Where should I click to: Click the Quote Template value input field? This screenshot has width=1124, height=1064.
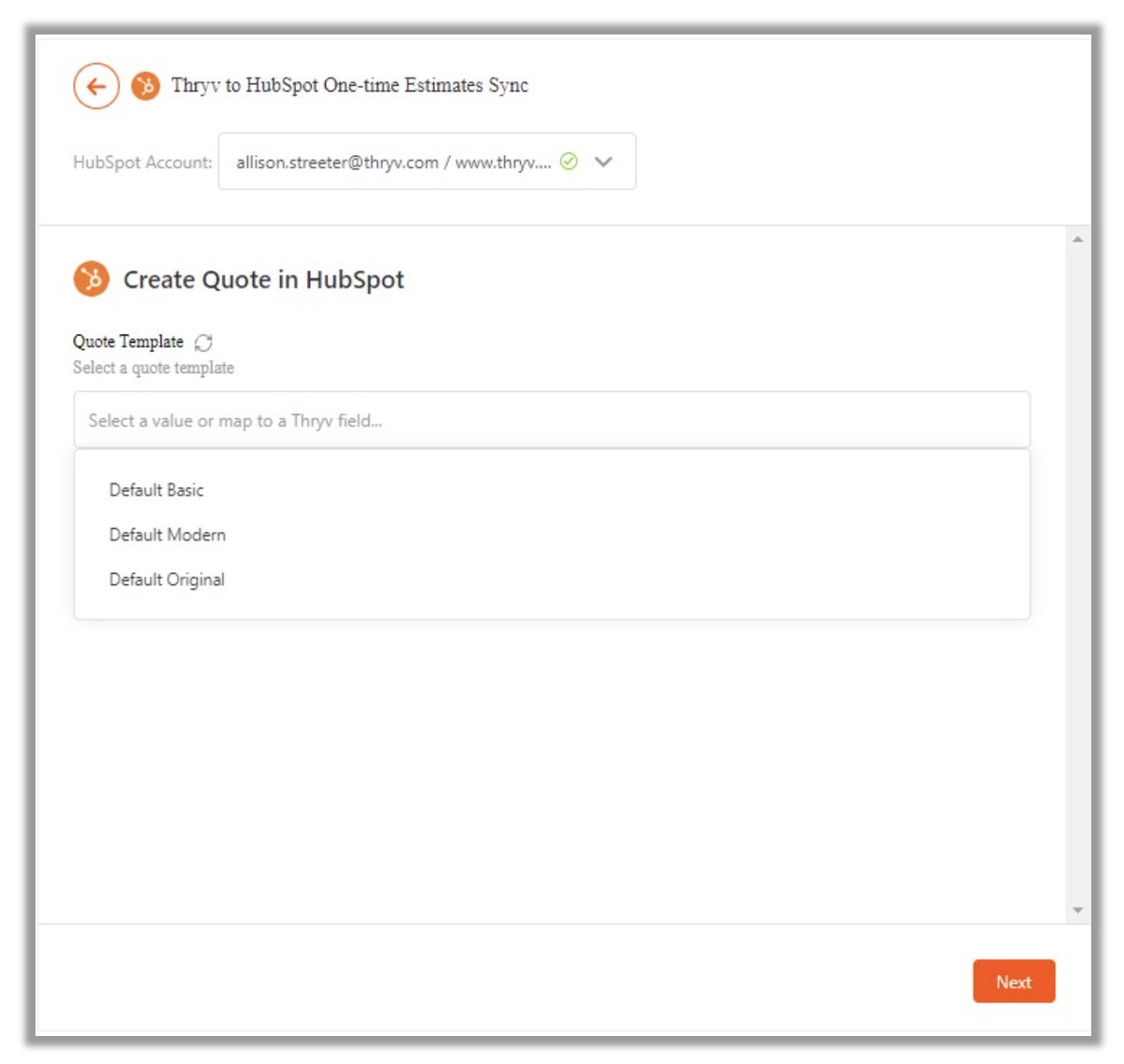[x=552, y=420]
